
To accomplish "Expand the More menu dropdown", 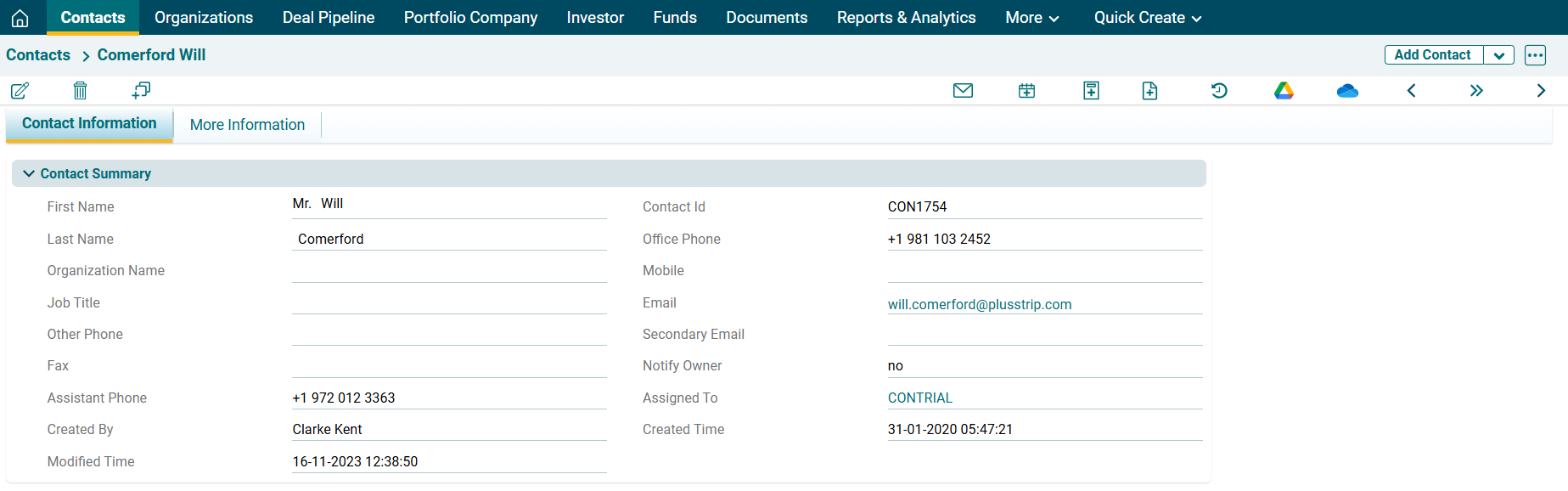I will click(1031, 18).
